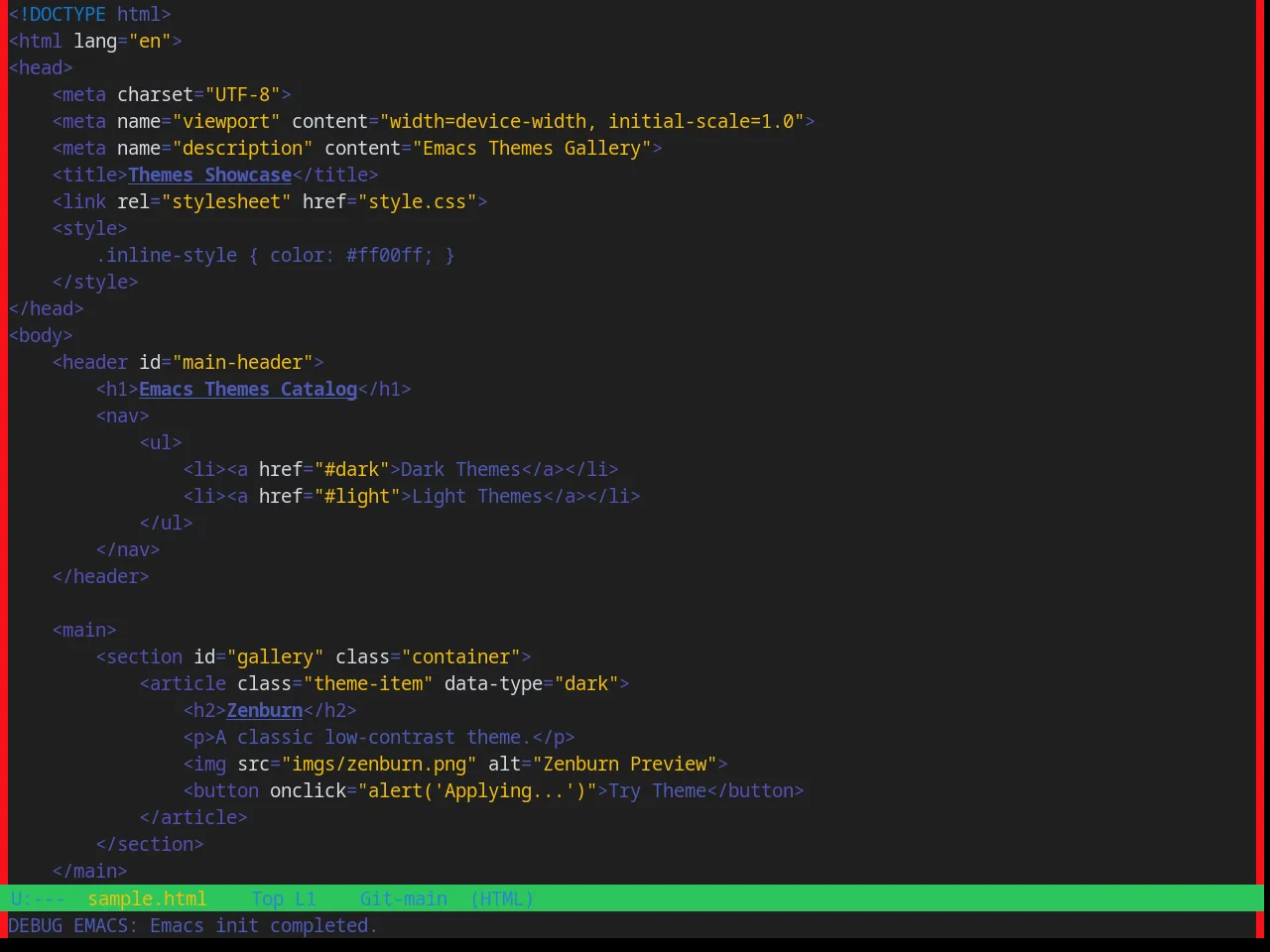Click the Themes Showcase title text
This screenshot has height=952, width=1270.
click(x=209, y=175)
